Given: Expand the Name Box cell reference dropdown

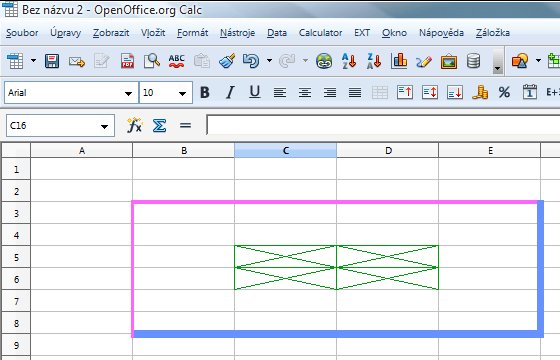Looking at the screenshot, I should tap(104, 126).
